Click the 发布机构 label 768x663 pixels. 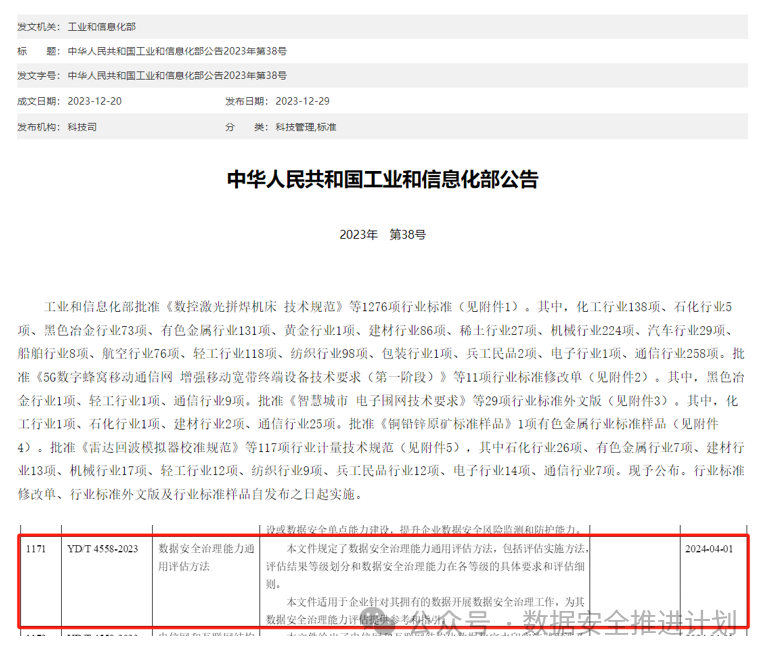click(x=38, y=127)
